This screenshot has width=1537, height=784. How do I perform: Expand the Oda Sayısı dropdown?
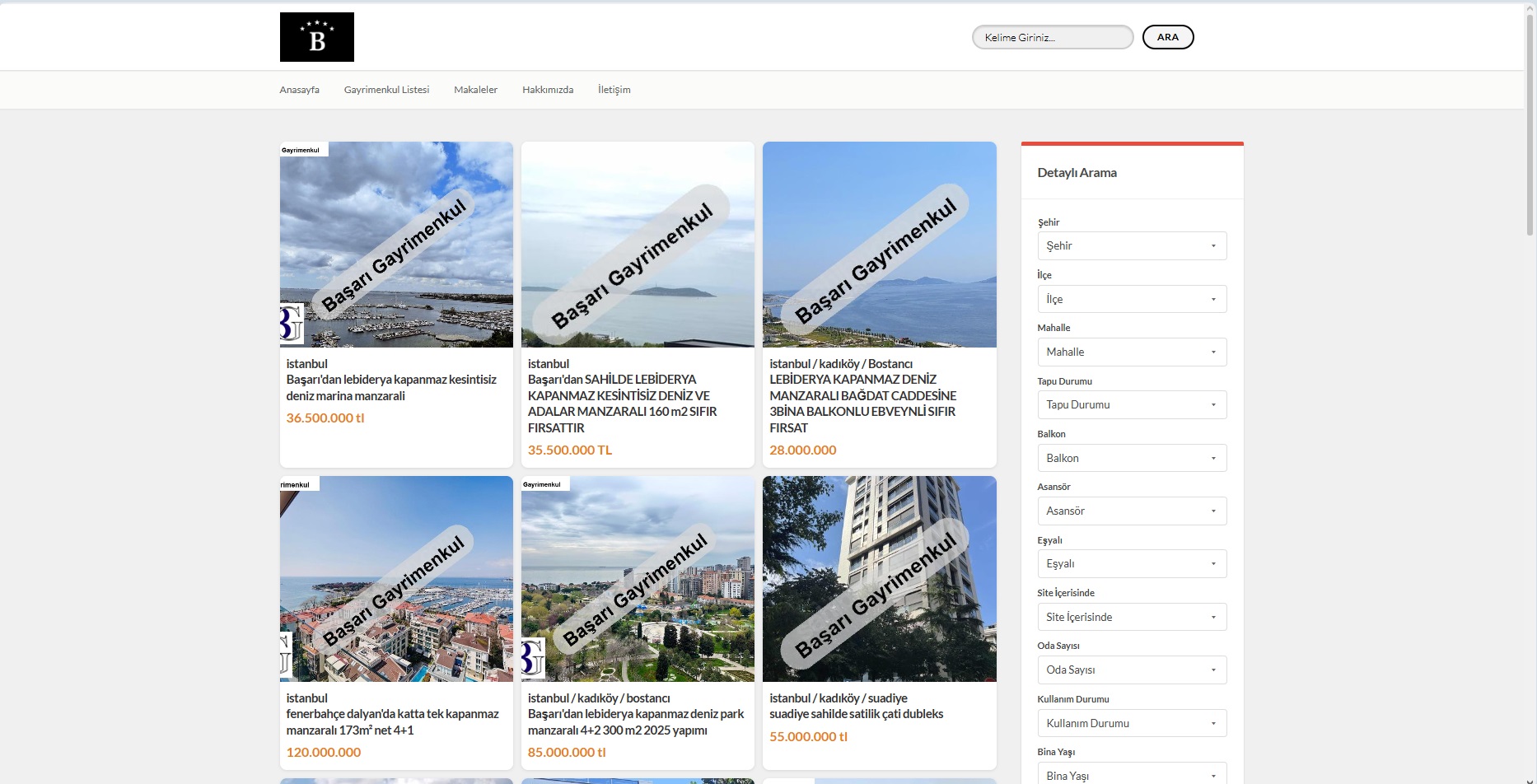click(1132, 670)
